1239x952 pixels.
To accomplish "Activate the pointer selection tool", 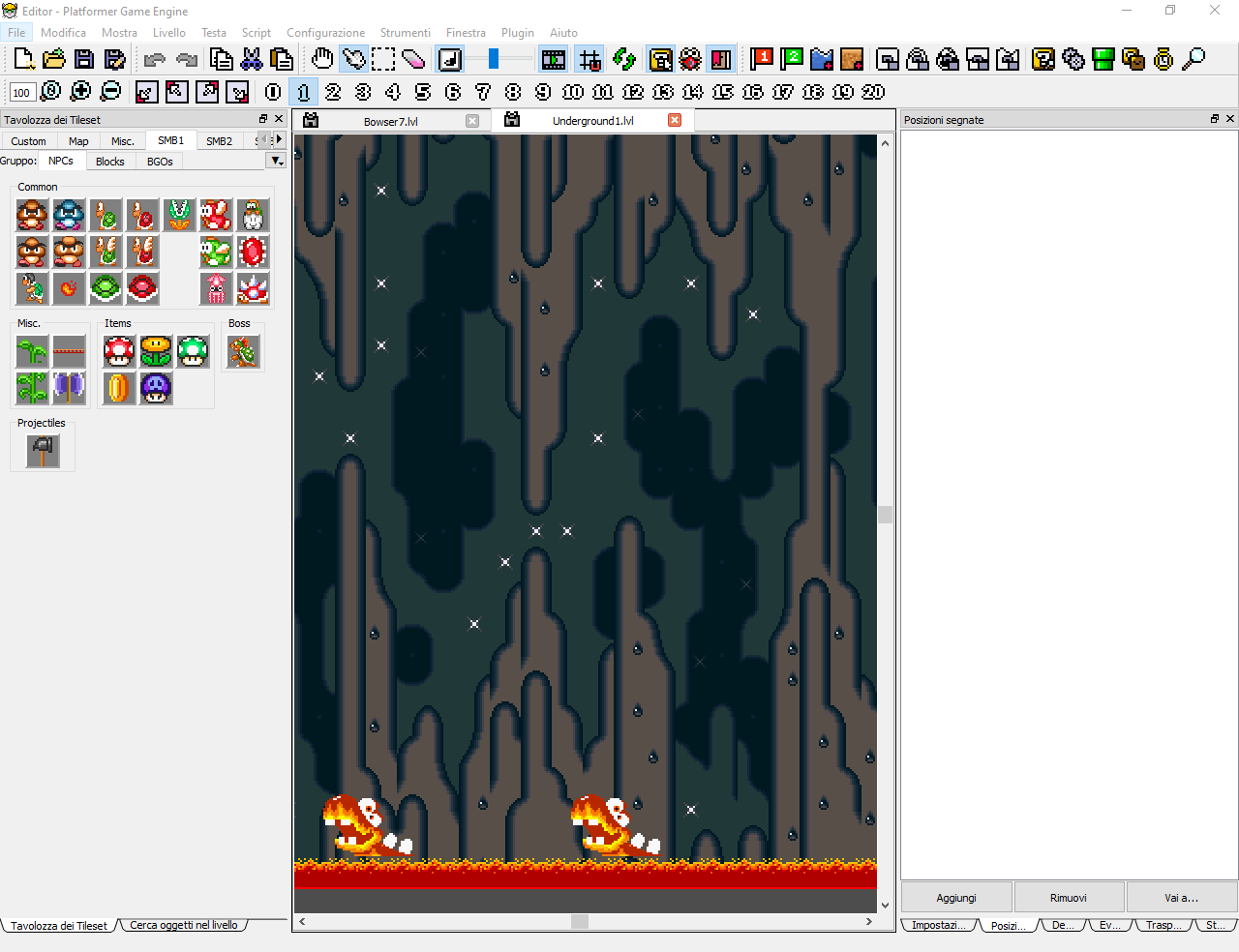I will 353,59.
